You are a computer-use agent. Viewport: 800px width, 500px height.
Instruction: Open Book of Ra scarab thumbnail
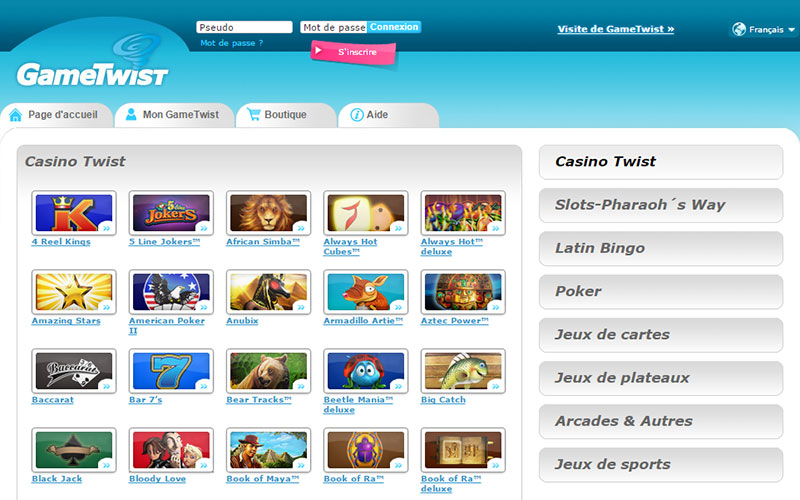coord(366,450)
